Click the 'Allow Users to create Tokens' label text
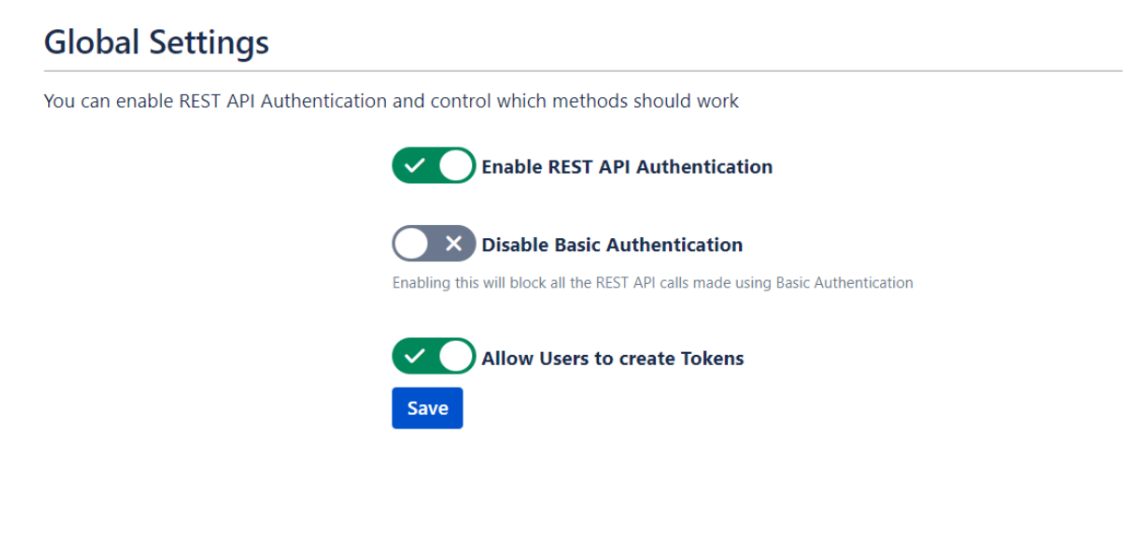The height and width of the screenshot is (533, 1128). (x=613, y=358)
